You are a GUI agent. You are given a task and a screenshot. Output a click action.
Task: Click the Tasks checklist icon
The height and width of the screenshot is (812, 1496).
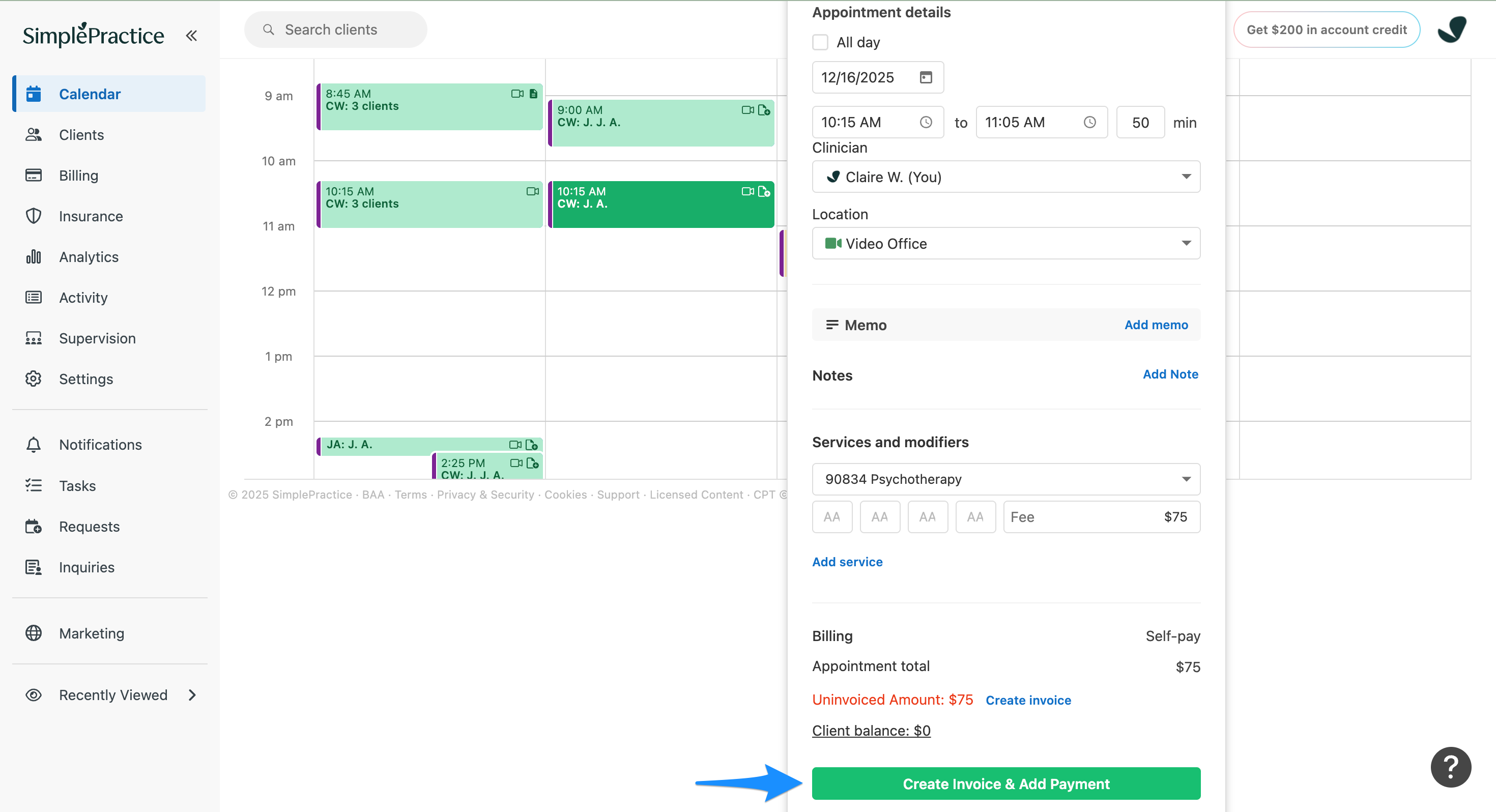[x=34, y=485]
